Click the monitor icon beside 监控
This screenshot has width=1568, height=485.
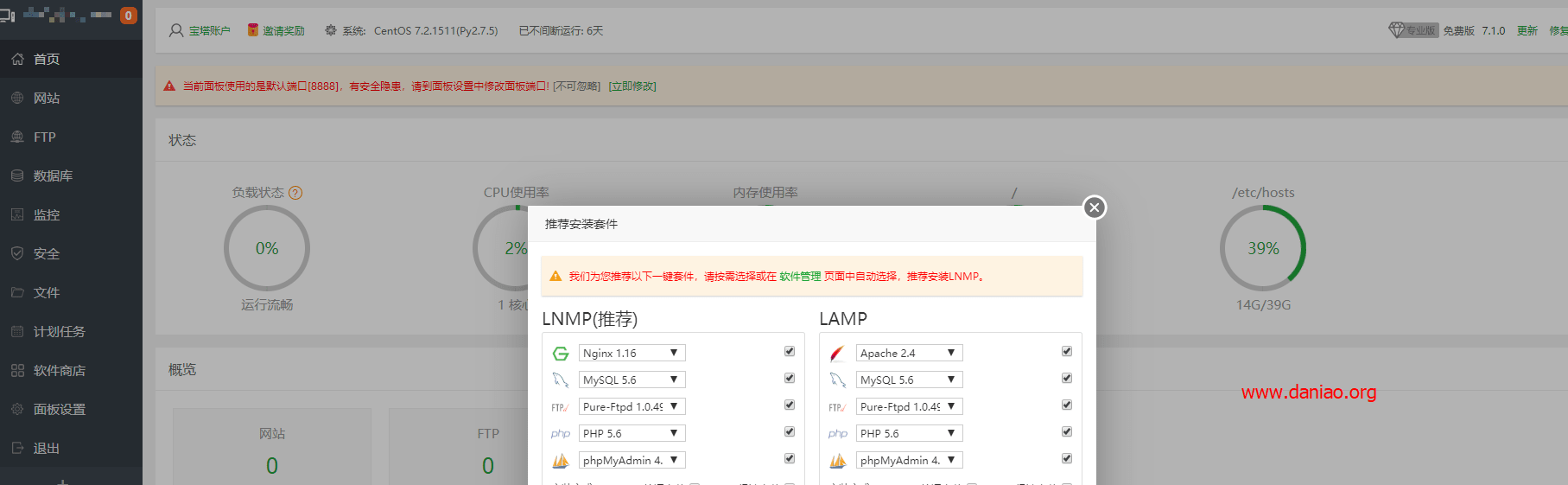[17, 214]
